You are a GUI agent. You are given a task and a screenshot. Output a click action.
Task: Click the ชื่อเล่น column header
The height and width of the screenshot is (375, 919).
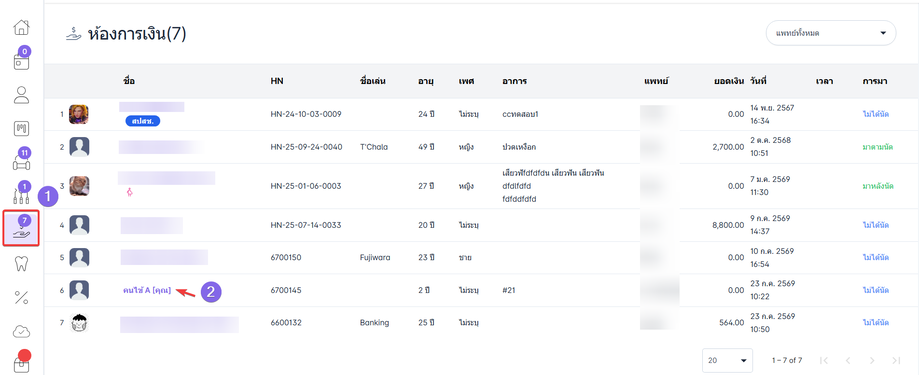[x=373, y=81]
